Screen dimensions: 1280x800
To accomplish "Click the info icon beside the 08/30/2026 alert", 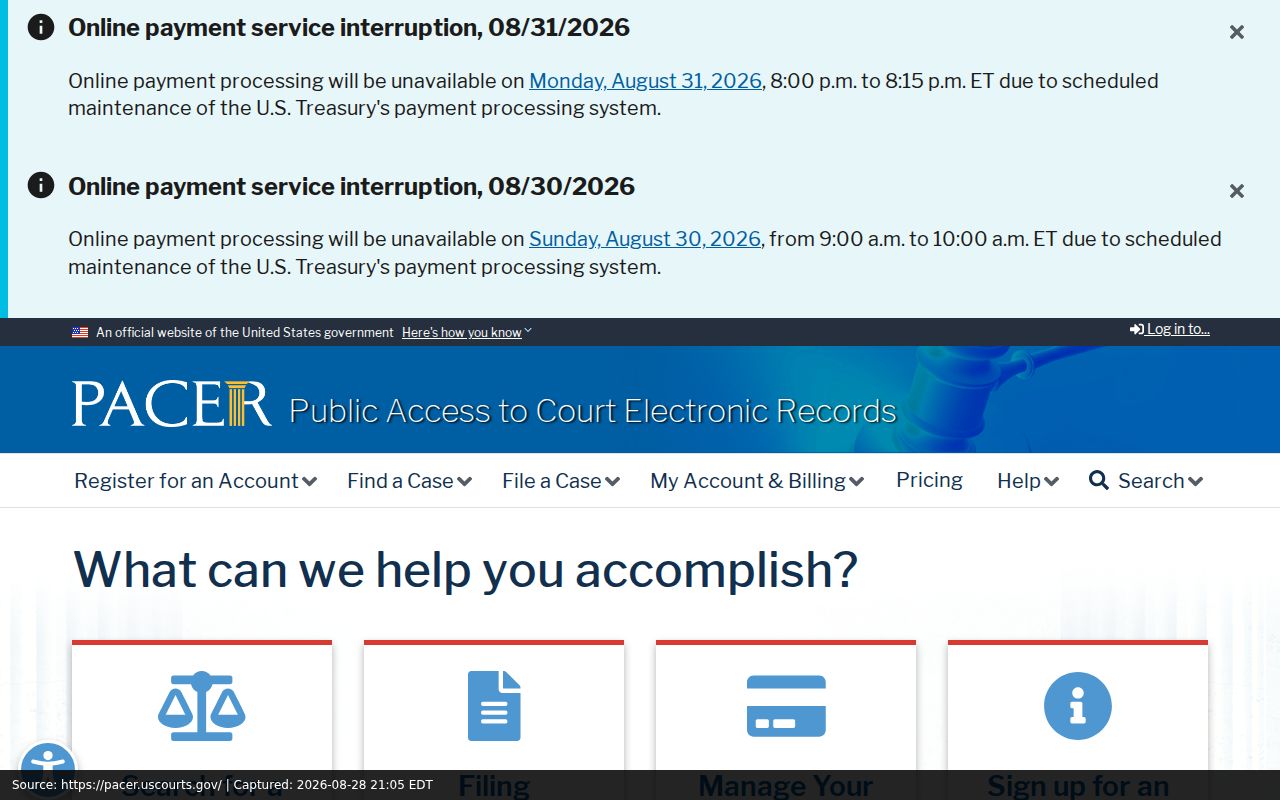I will tap(41, 185).
